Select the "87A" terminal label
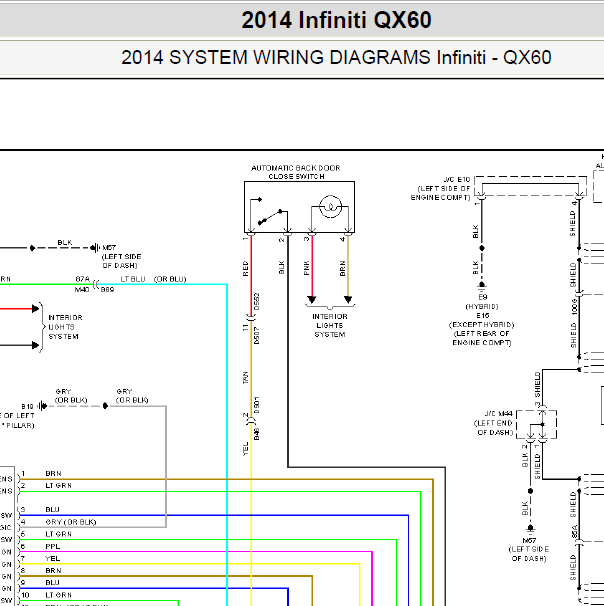This screenshot has width=604, height=606. click(x=82, y=279)
